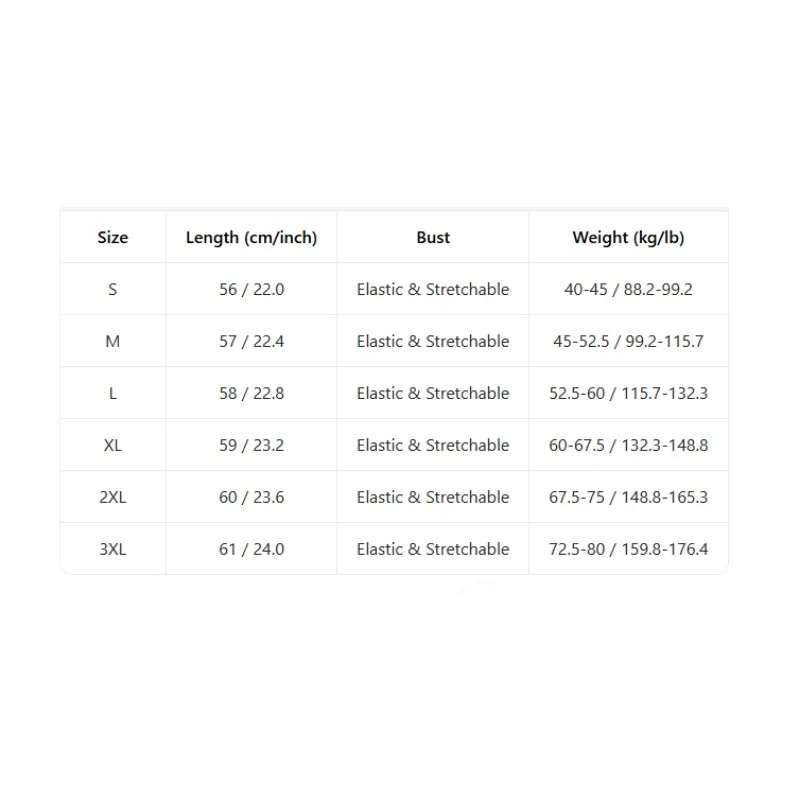Viewport: 800px width, 800px height.
Task: Click the 52.5-60 / 115.7-132.3 weight cell
Action: tap(628, 393)
